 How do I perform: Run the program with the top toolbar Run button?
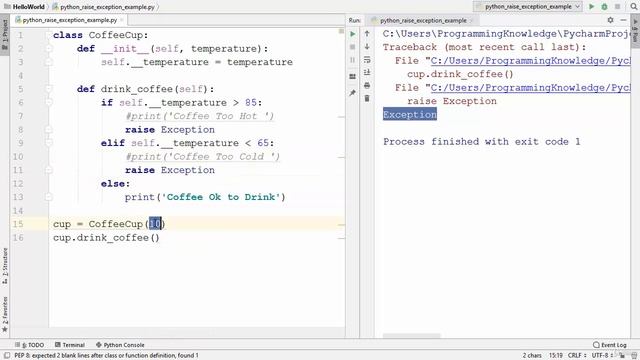coord(591,7)
